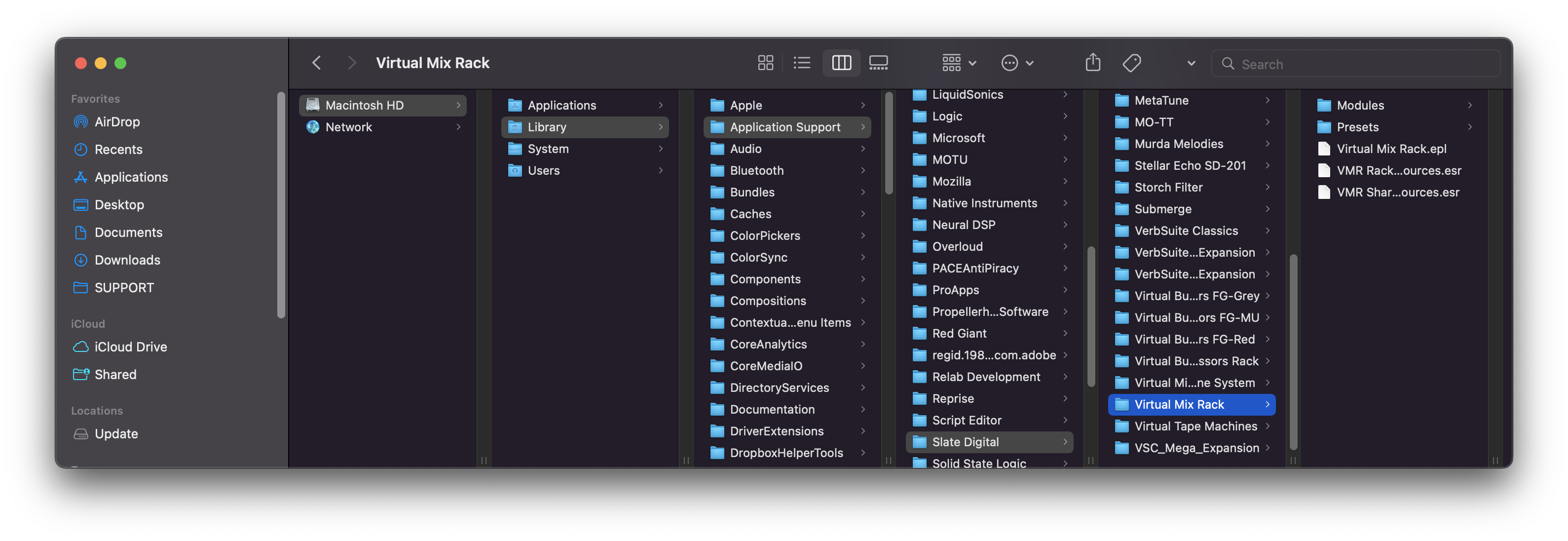Click the Share icon

pyautogui.click(x=1092, y=63)
